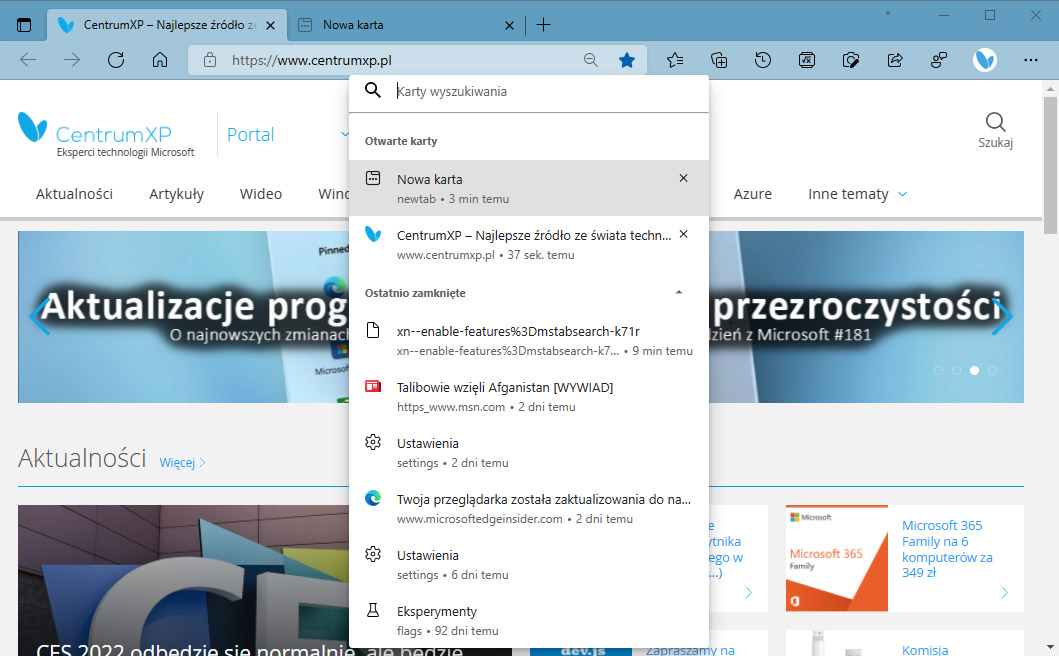The image size is (1059, 656).
Task: Open the CES 2022 article image
Action: 184,580
